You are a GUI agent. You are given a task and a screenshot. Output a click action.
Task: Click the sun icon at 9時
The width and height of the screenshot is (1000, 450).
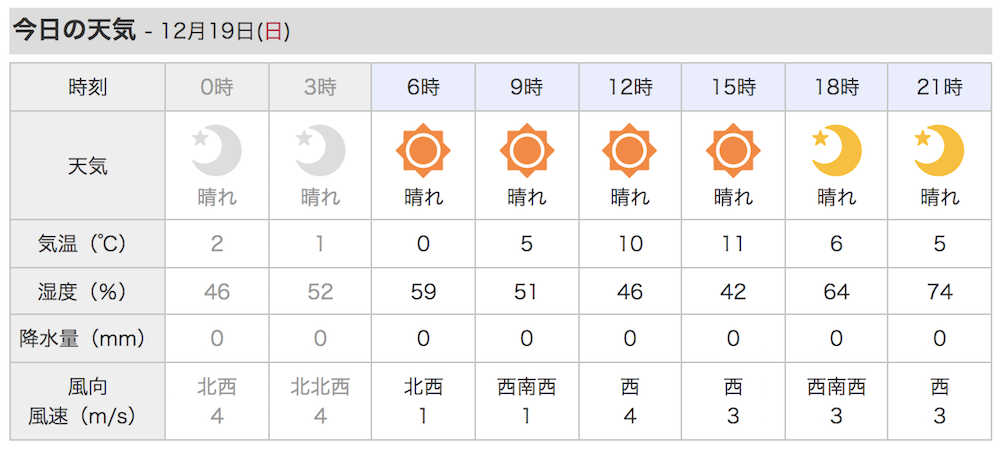(527, 151)
